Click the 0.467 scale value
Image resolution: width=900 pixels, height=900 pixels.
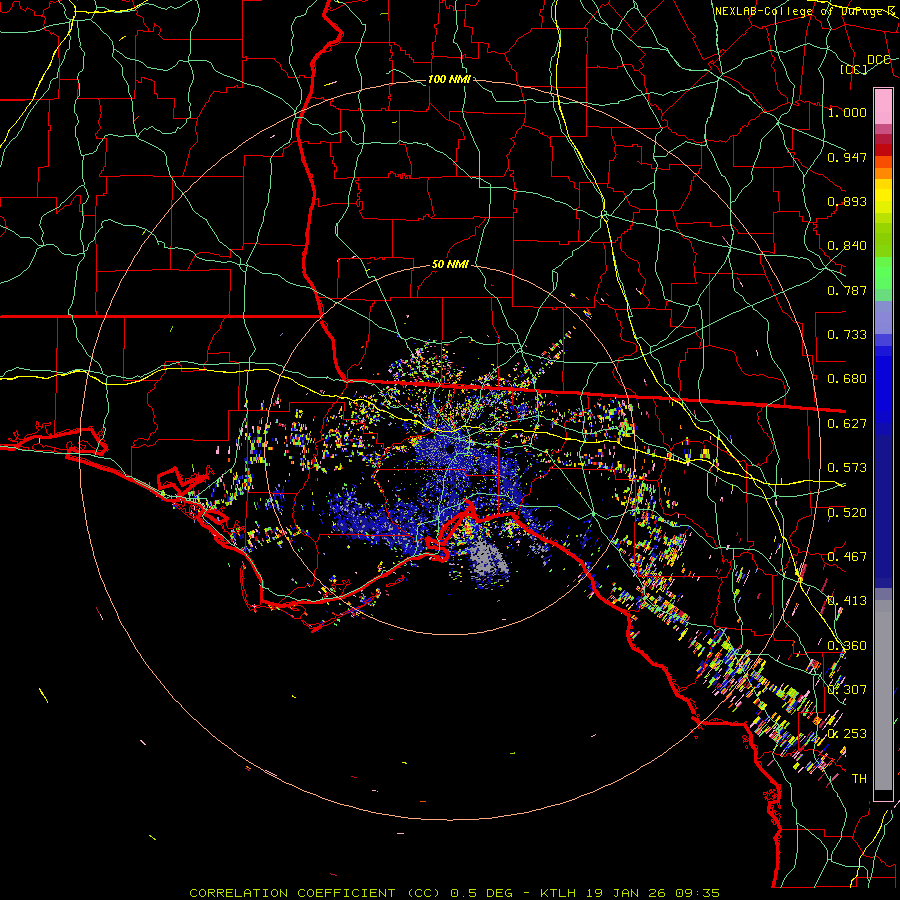(x=847, y=557)
